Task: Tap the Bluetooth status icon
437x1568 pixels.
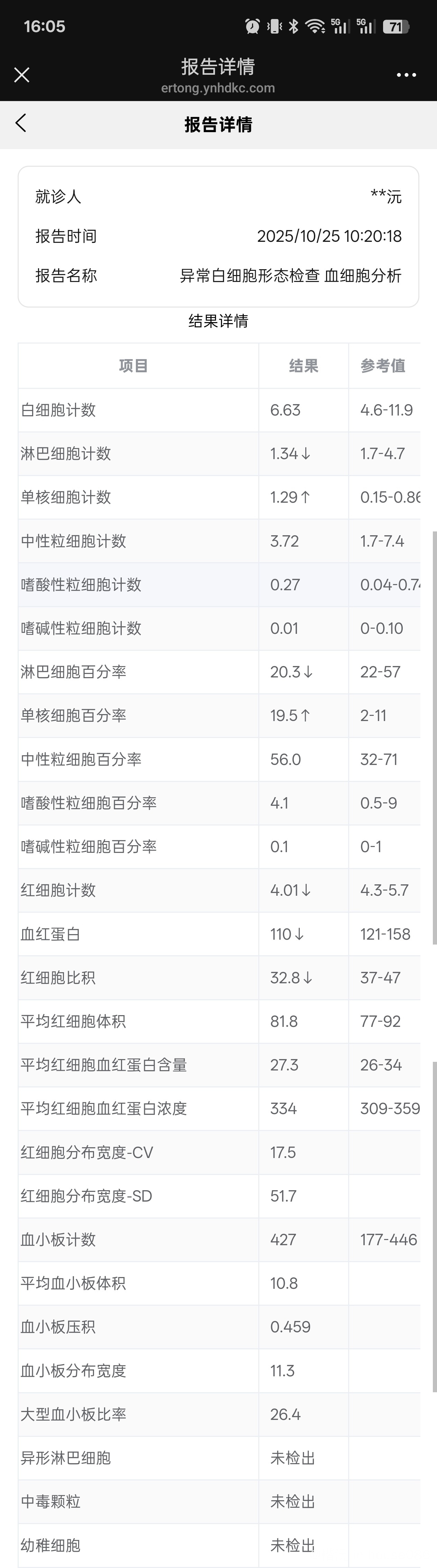Action: point(294,26)
